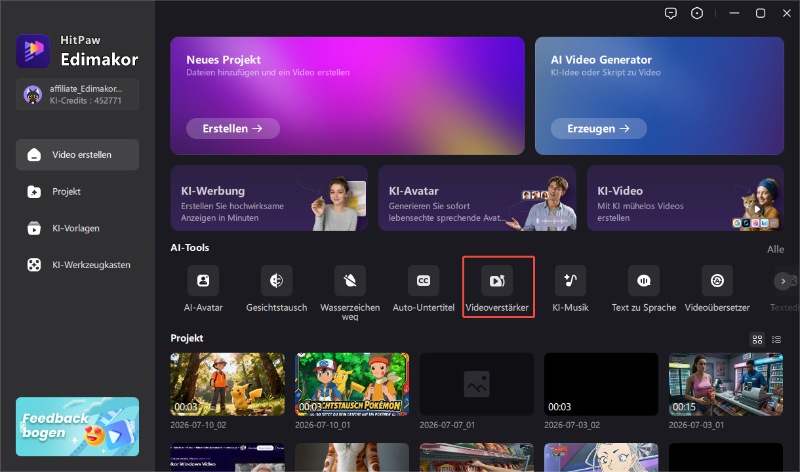
Task: Open the Feedbackbogen banner
Action: pyautogui.click(x=78, y=427)
